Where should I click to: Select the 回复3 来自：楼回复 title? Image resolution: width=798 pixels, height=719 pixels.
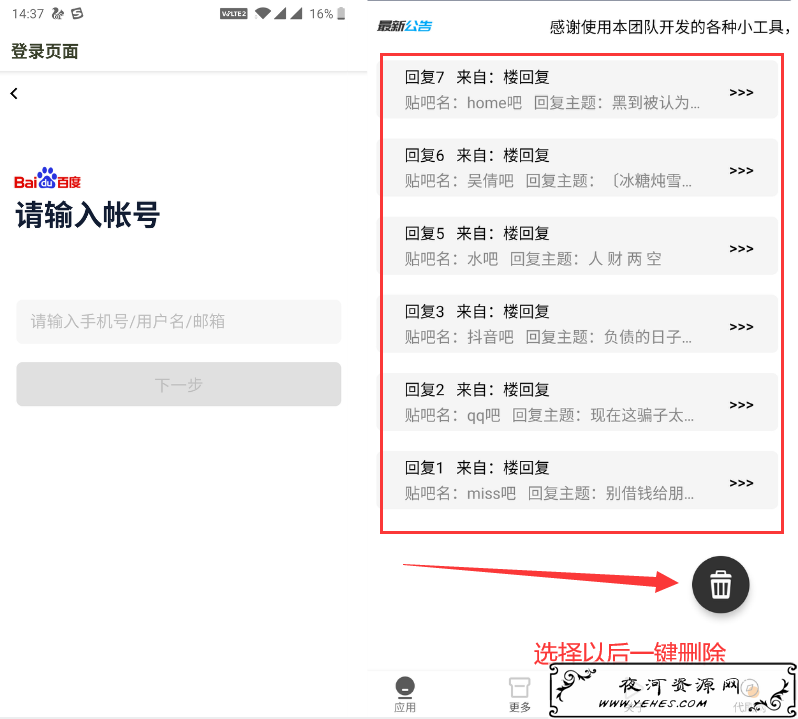(x=477, y=311)
